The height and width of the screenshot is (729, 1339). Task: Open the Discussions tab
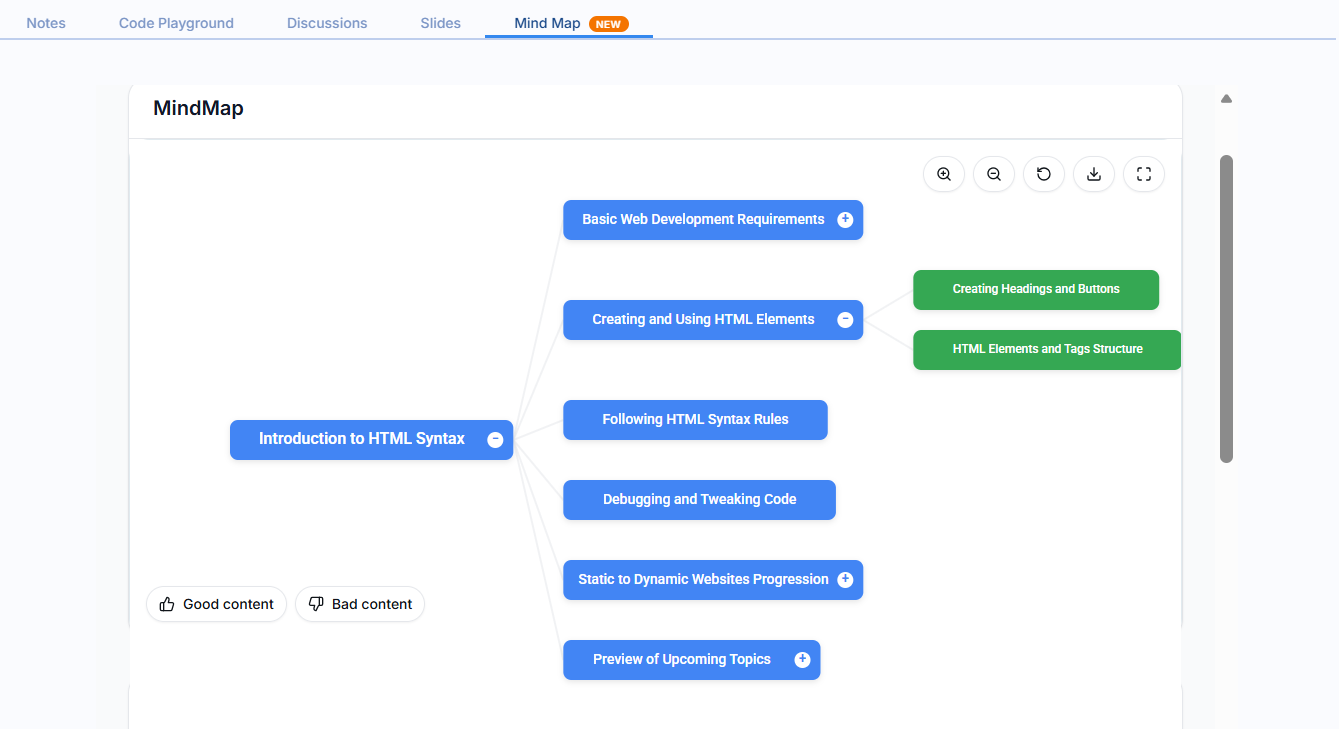pos(326,22)
